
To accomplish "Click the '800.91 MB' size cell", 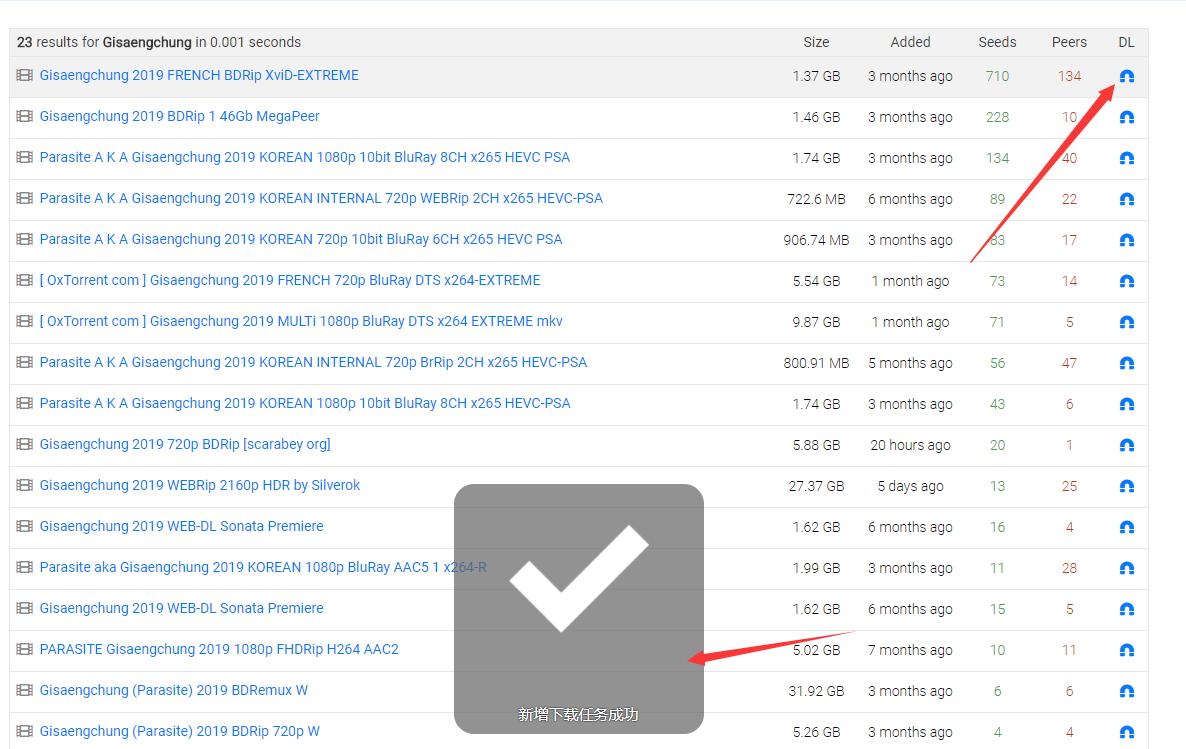I will coord(816,363).
